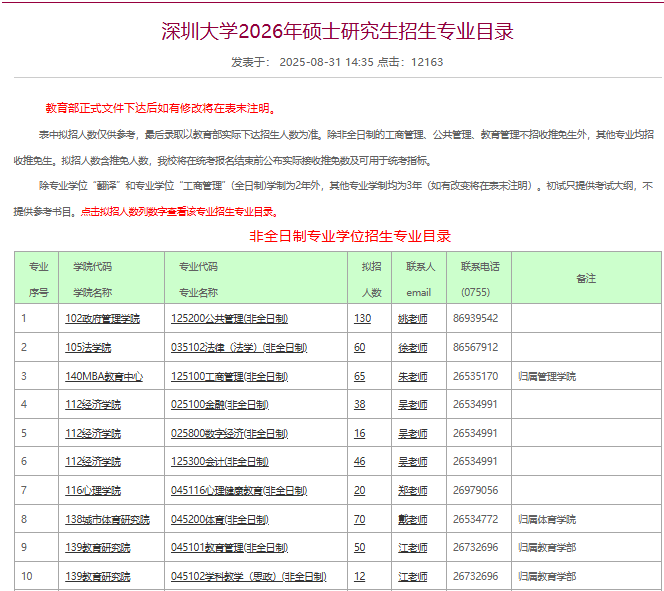
Task: Click 139教育研究院 in the 教育管理 row
Action: (x=98, y=547)
